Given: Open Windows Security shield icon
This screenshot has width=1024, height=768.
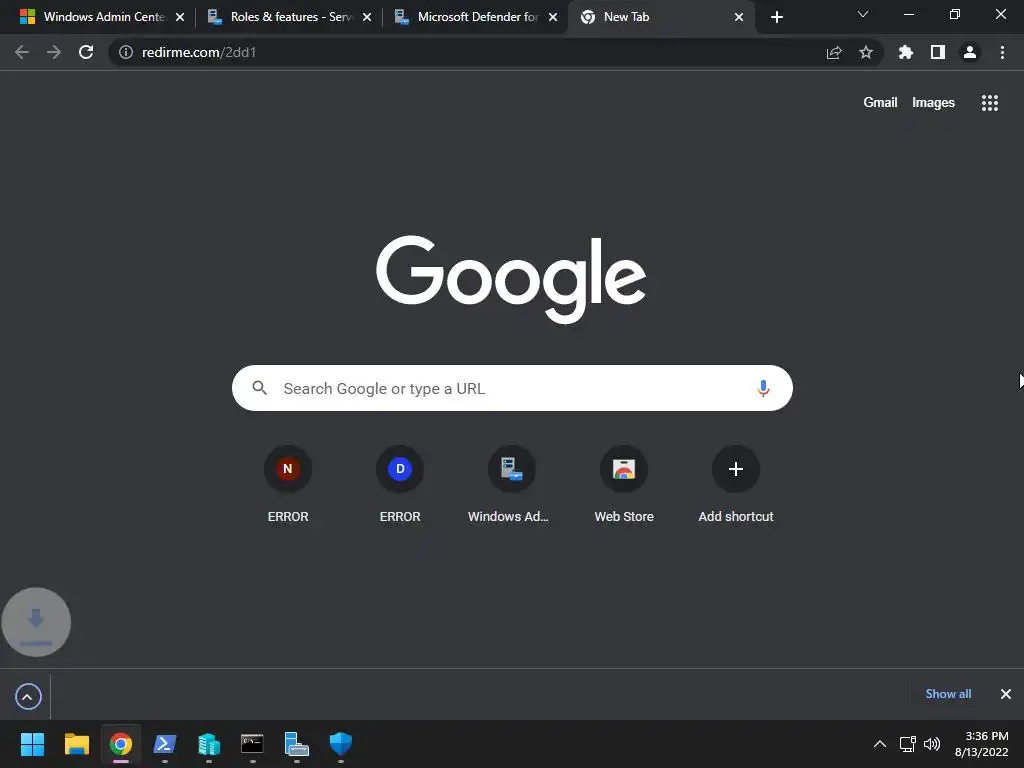Looking at the screenshot, I should (x=340, y=744).
